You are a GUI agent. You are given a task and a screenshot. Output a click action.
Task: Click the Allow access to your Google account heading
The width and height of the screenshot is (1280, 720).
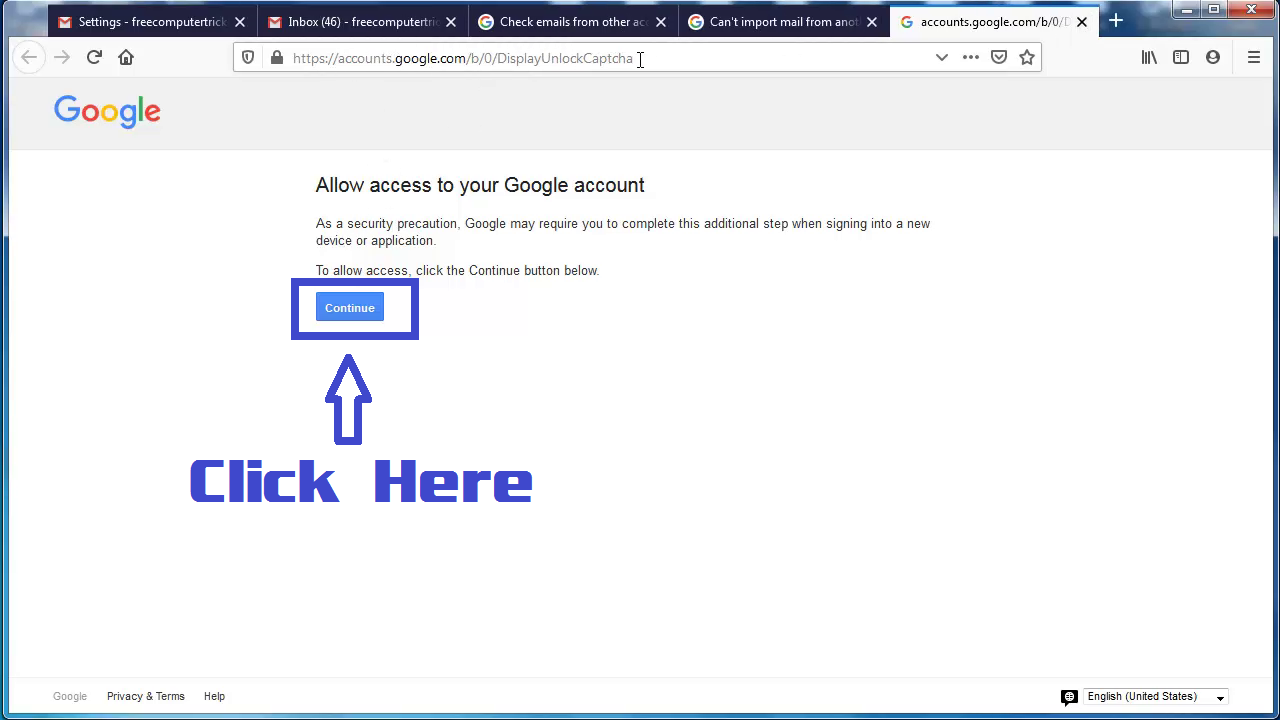pyautogui.click(x=480, y=185)
